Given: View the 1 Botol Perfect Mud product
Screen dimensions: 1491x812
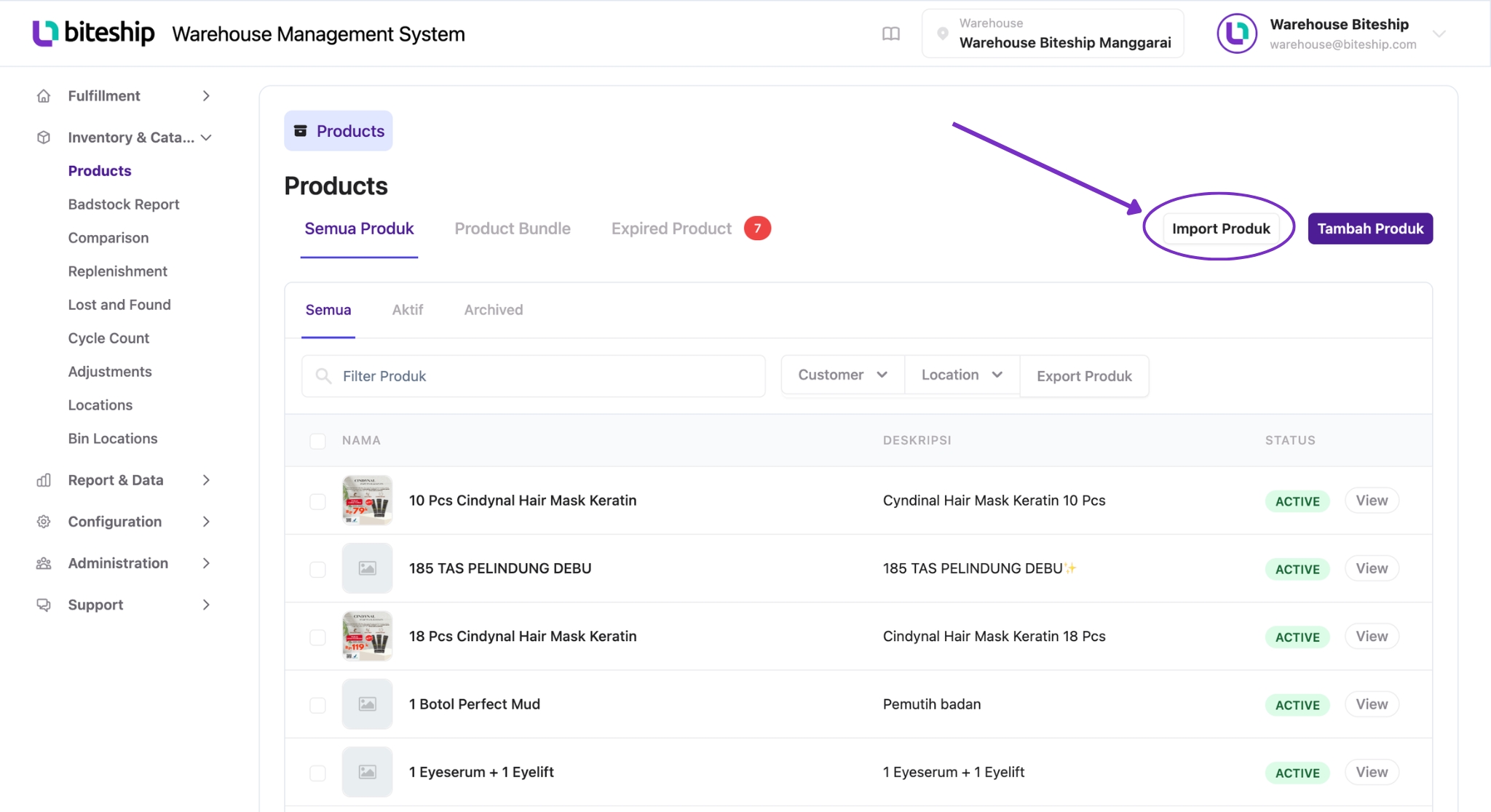Looking at the screenshot, I should coord(1372,704).
